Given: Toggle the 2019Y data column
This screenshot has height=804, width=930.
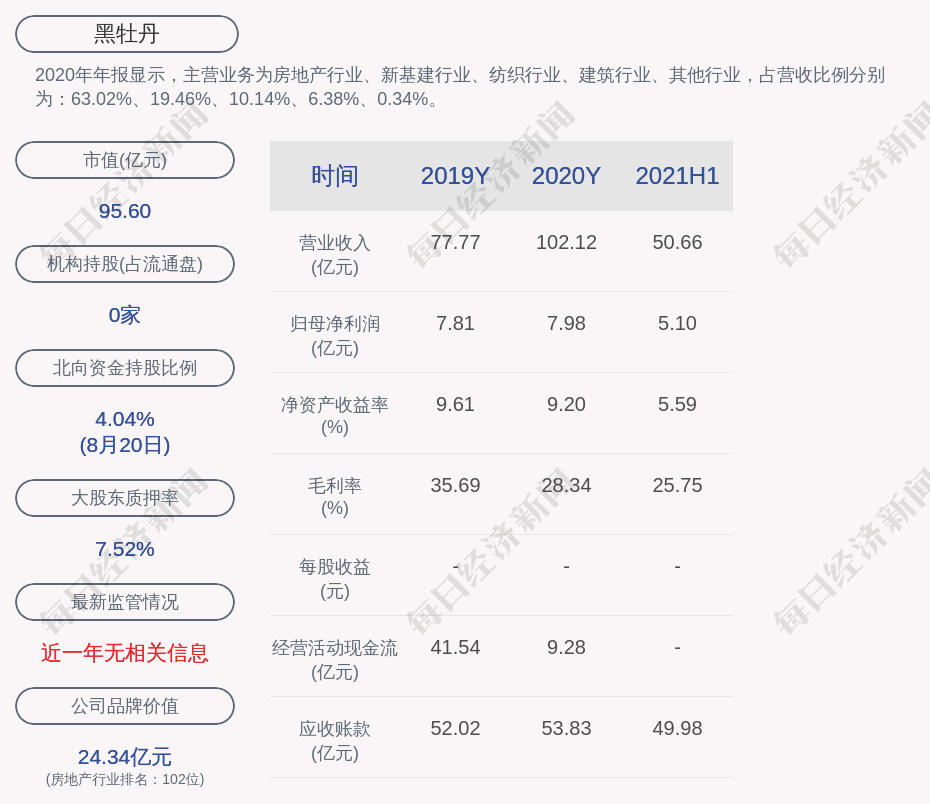Looking at the screenshot, I should [455, 176].
